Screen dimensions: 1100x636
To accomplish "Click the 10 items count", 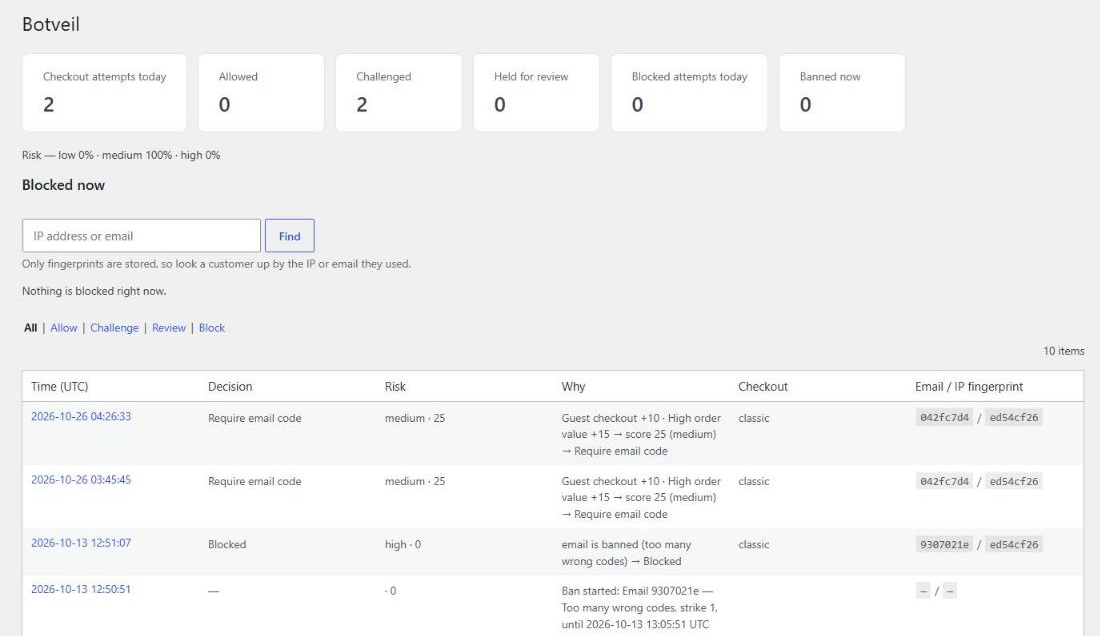I will (x=1064, y=351).
